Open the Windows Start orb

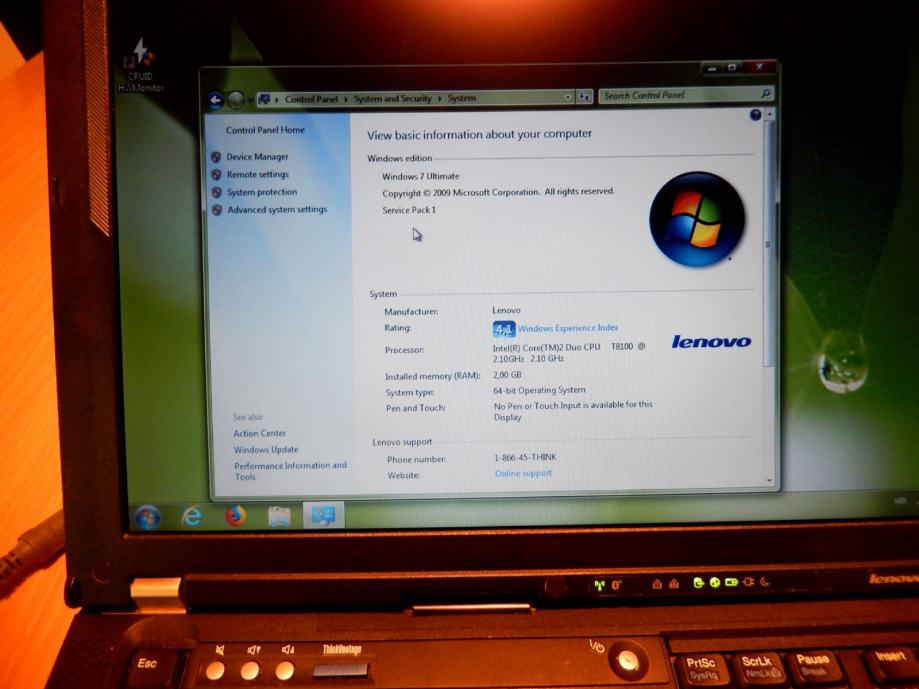pos(147,517)
